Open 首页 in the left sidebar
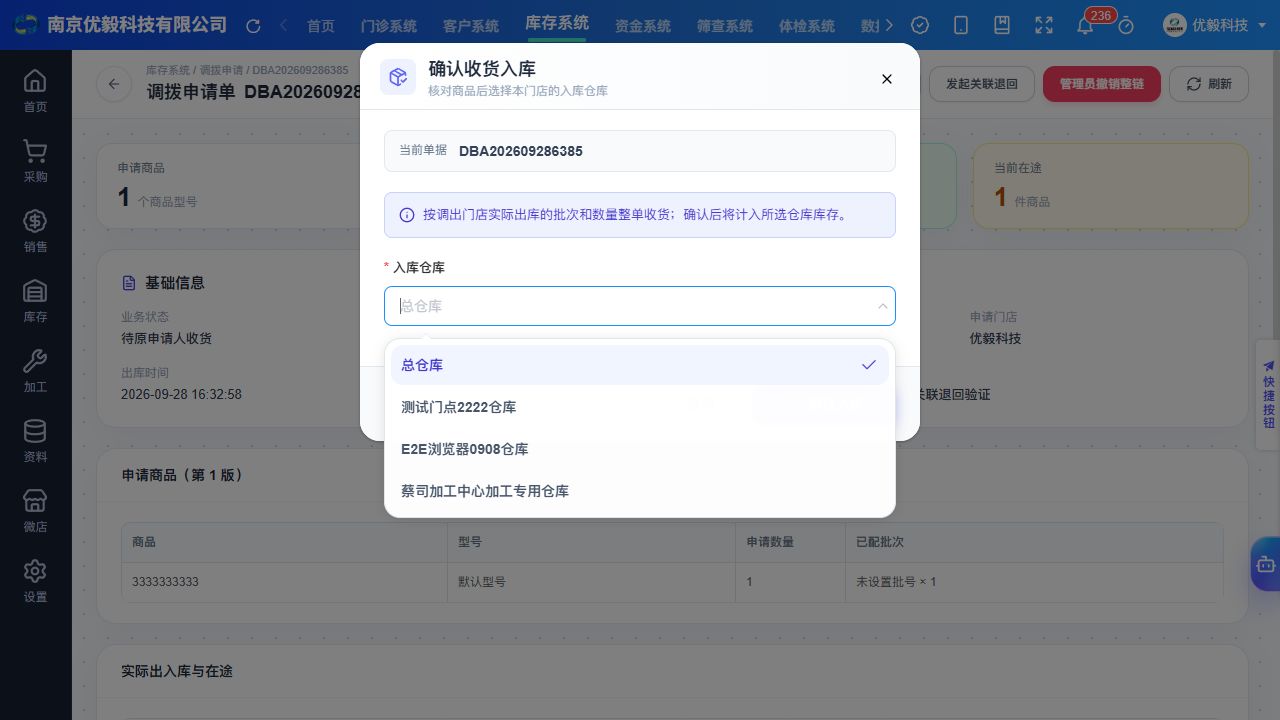 pos(35,90)
